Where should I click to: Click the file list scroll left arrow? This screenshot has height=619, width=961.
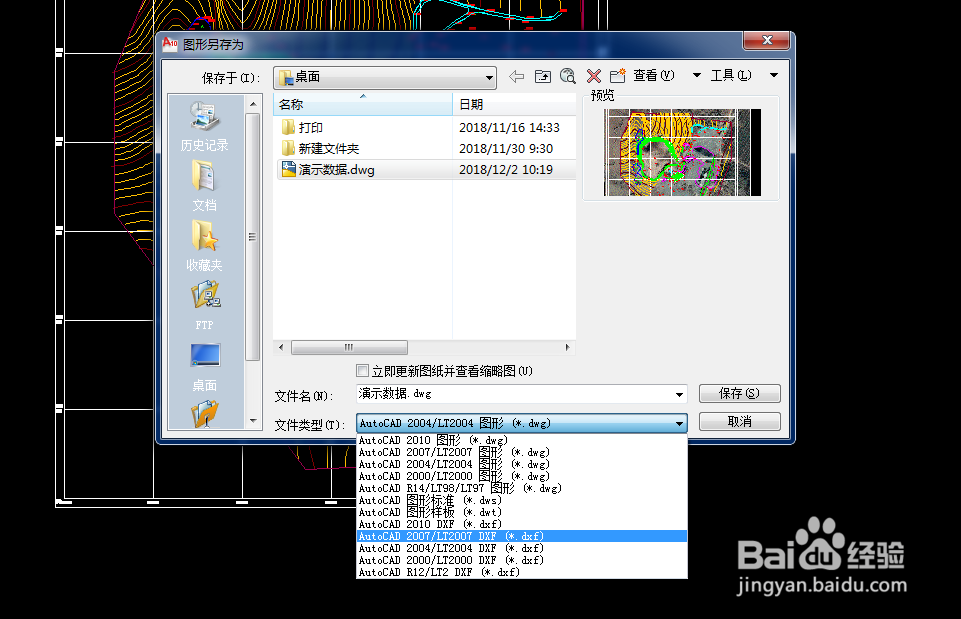tap(281, 347)
